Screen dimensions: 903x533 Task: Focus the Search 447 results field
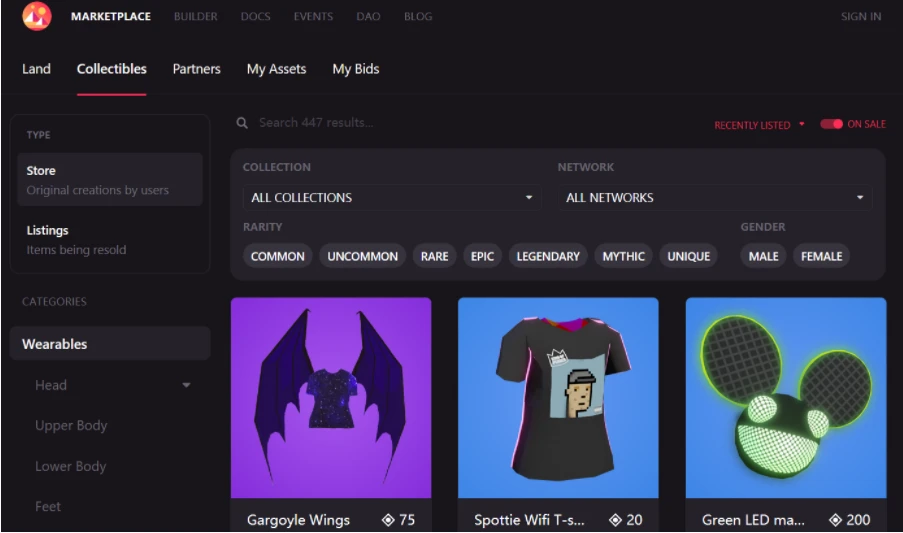tap(316, 123)
